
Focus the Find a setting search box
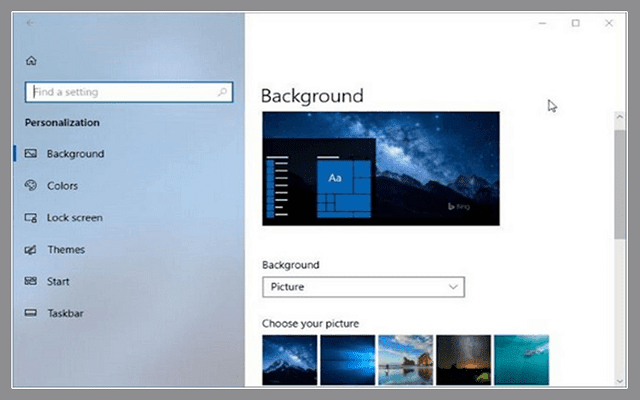120,92
